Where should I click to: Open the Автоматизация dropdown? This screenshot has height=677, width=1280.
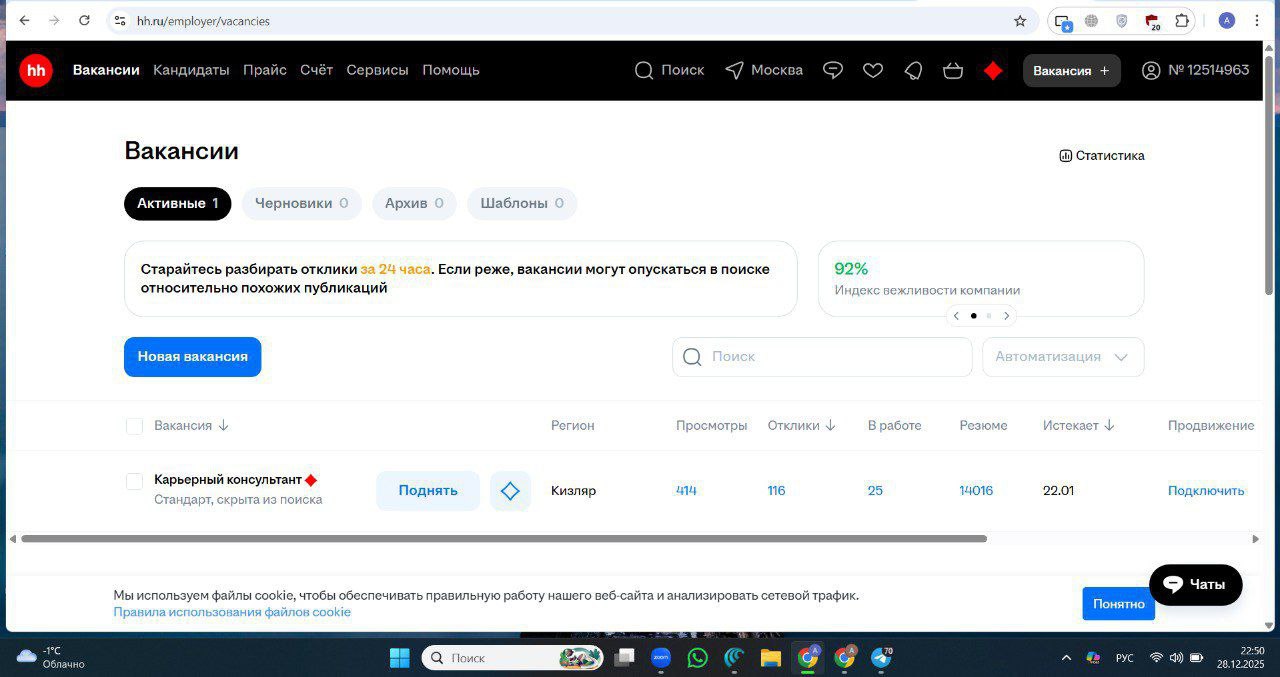[1063, 356]
